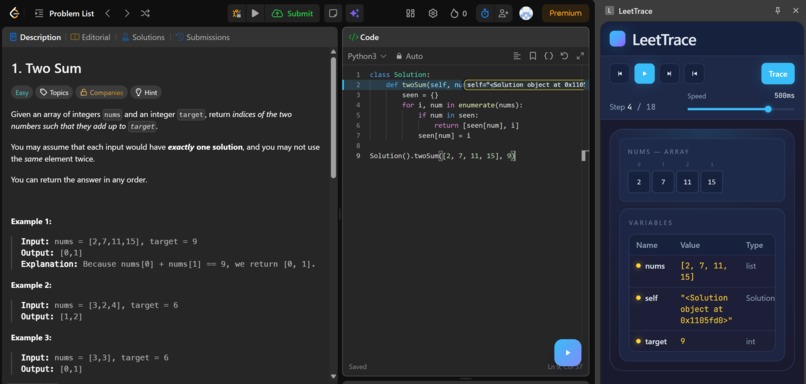Click the LeetTrace gradient logo square
The height and width of the screenshot is (384, 806).
617,39
